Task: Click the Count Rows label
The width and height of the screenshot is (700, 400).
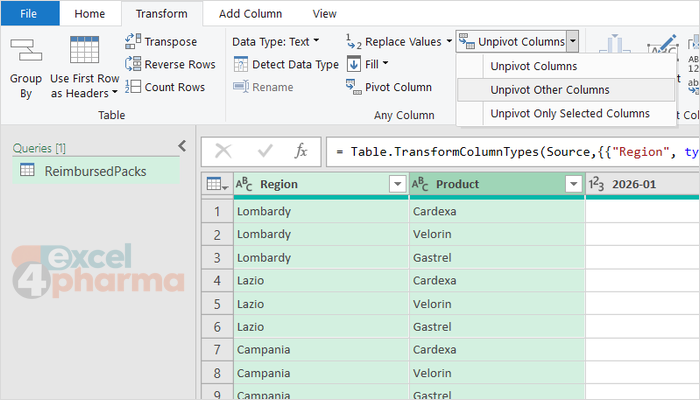Action: [x=175, y=87]
